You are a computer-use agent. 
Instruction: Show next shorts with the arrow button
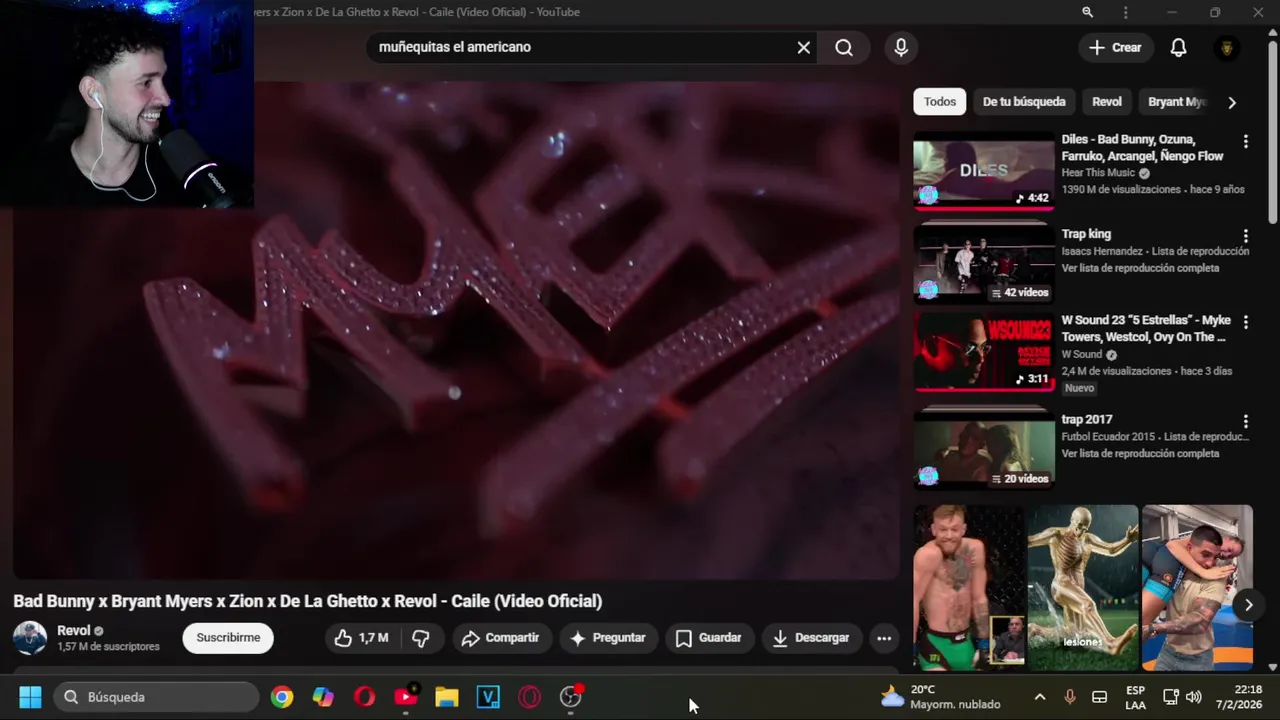click(x=1248, y=604)
